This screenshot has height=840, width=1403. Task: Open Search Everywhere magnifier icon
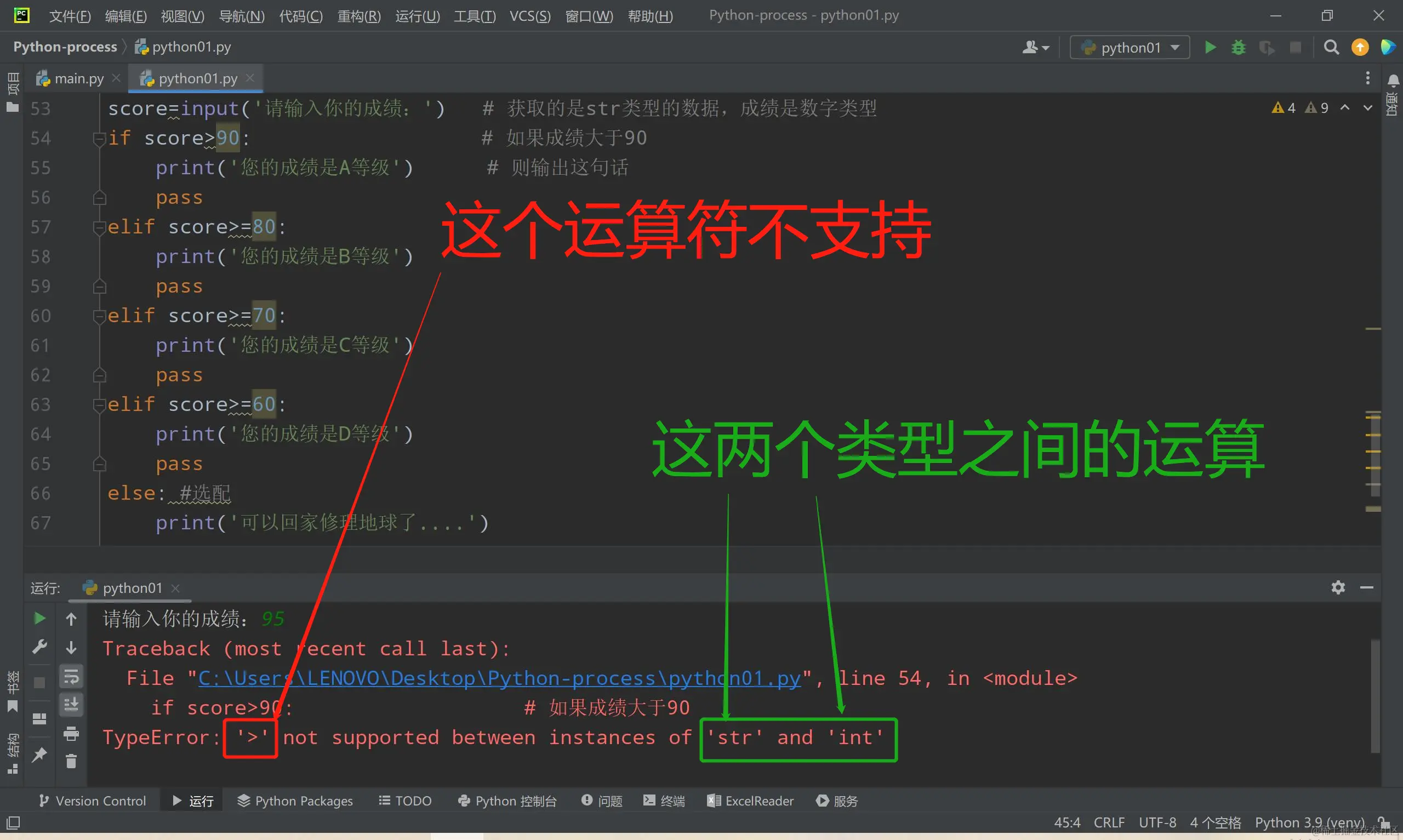click(x=1331, y=48)
